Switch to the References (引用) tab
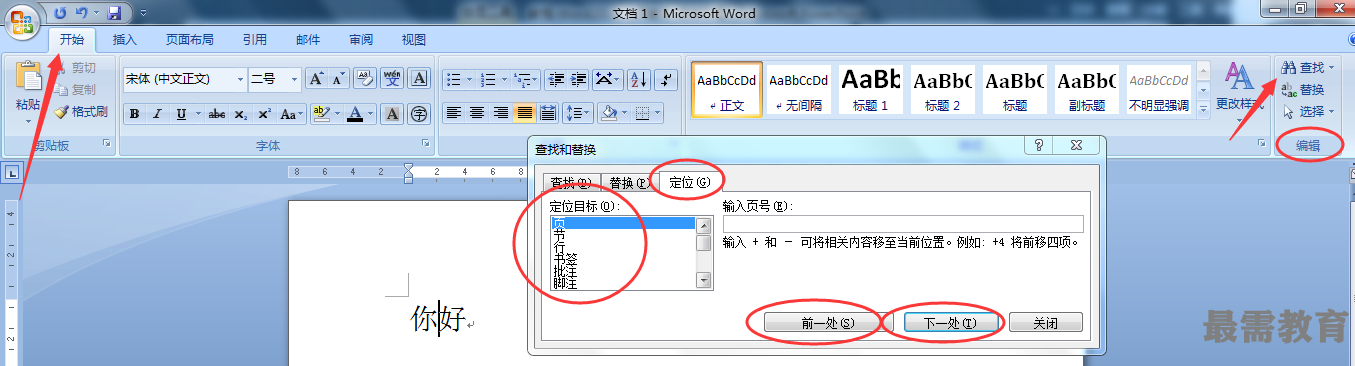This screenshot has height=366, width=1355. [254, 40]
